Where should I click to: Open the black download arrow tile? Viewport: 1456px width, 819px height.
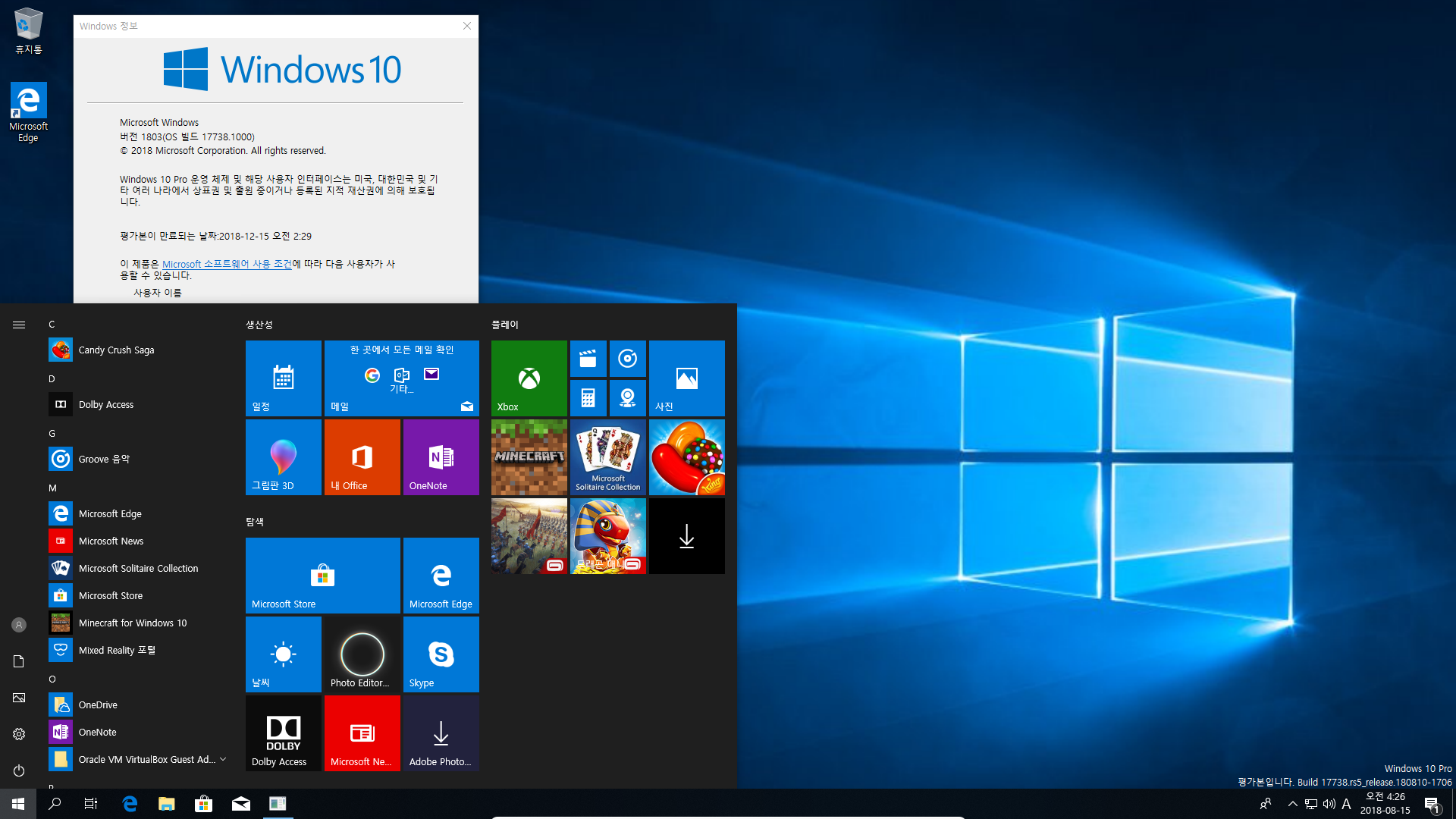tap(686, 535)
